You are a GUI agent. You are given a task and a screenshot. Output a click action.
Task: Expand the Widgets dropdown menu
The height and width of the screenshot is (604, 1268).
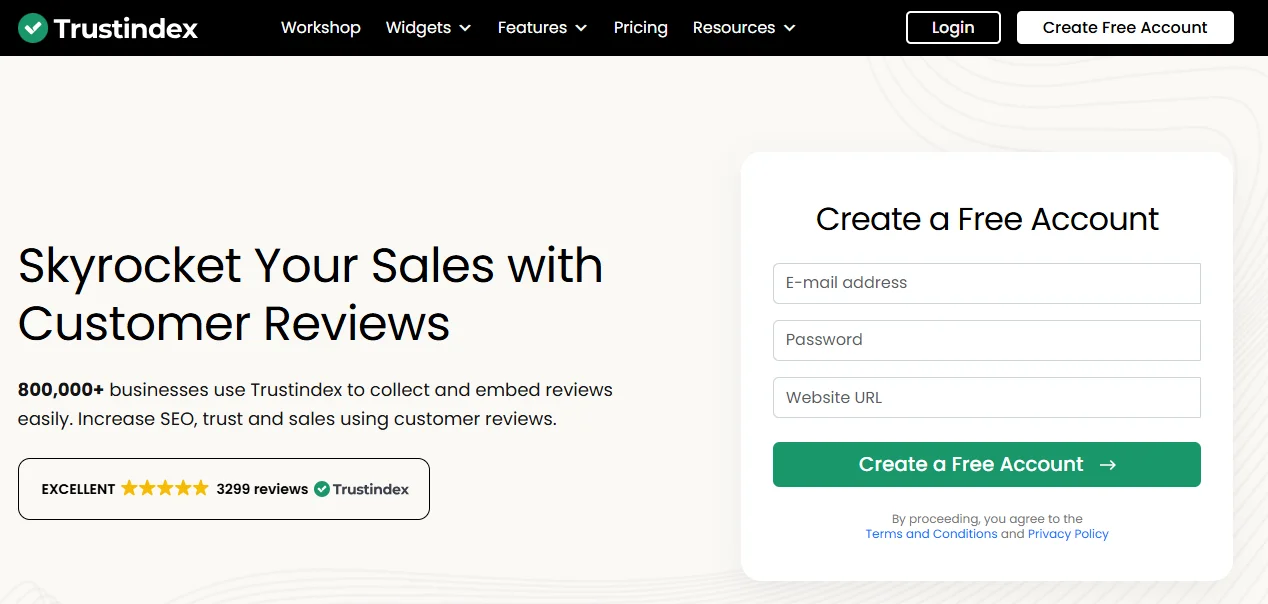coord(428,27)
